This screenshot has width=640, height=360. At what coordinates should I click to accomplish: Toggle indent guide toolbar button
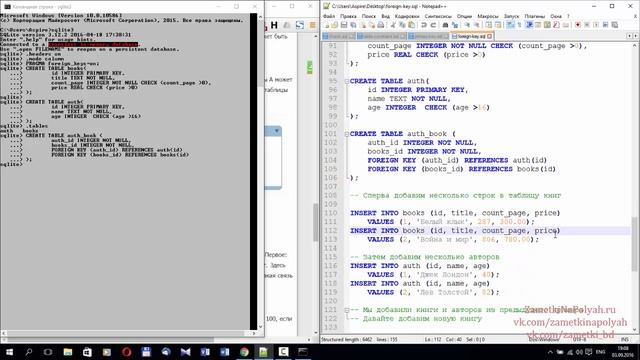pyautogui.click(x=529, y=25)
